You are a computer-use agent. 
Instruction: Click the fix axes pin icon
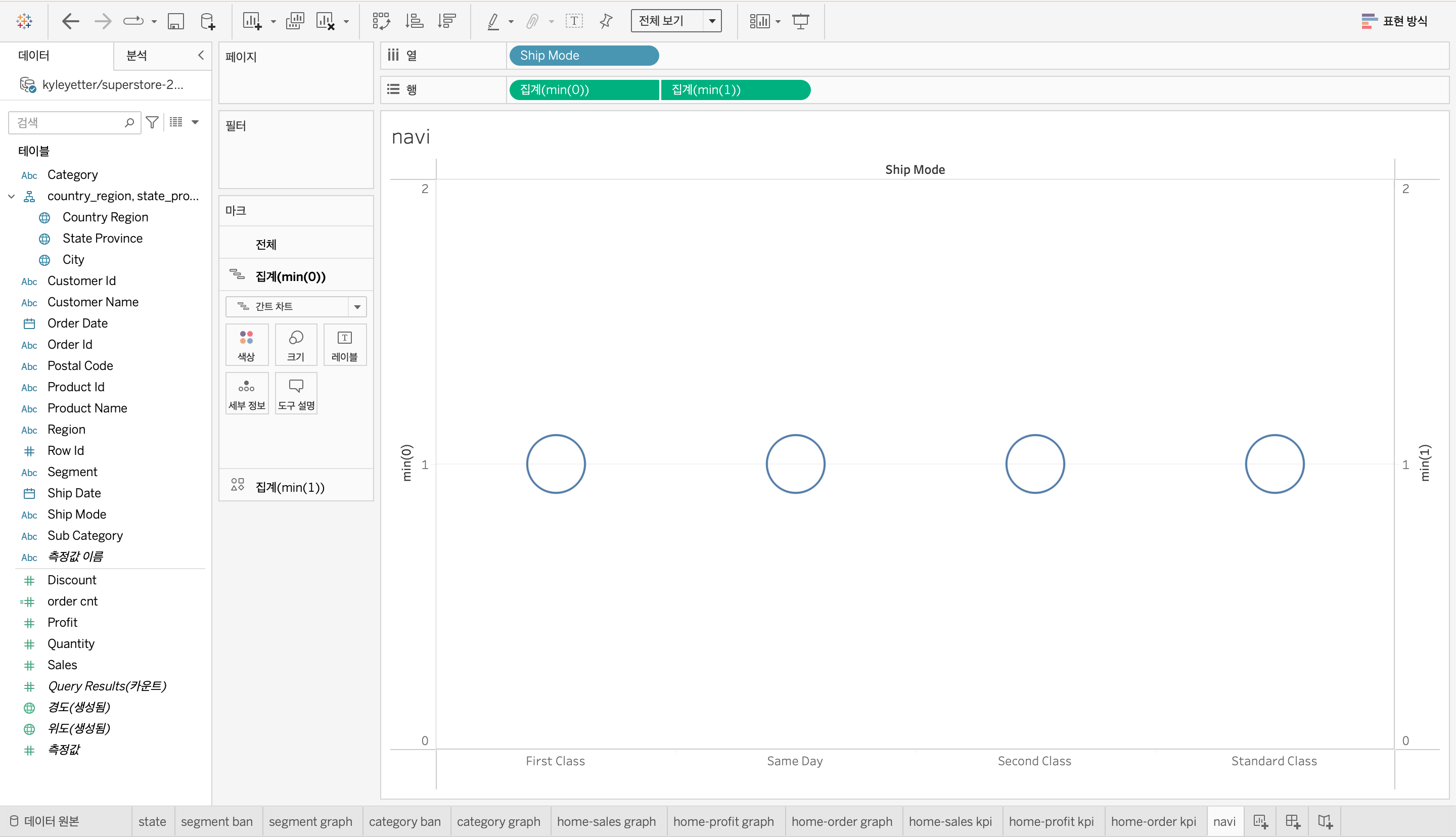(606, 21)
